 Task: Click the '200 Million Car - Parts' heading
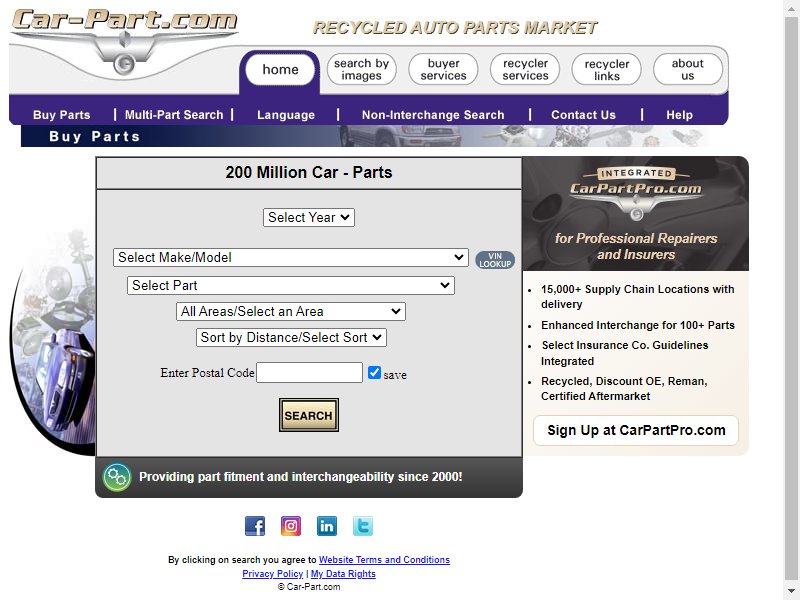pyautogui.click(x=309, y=172)
